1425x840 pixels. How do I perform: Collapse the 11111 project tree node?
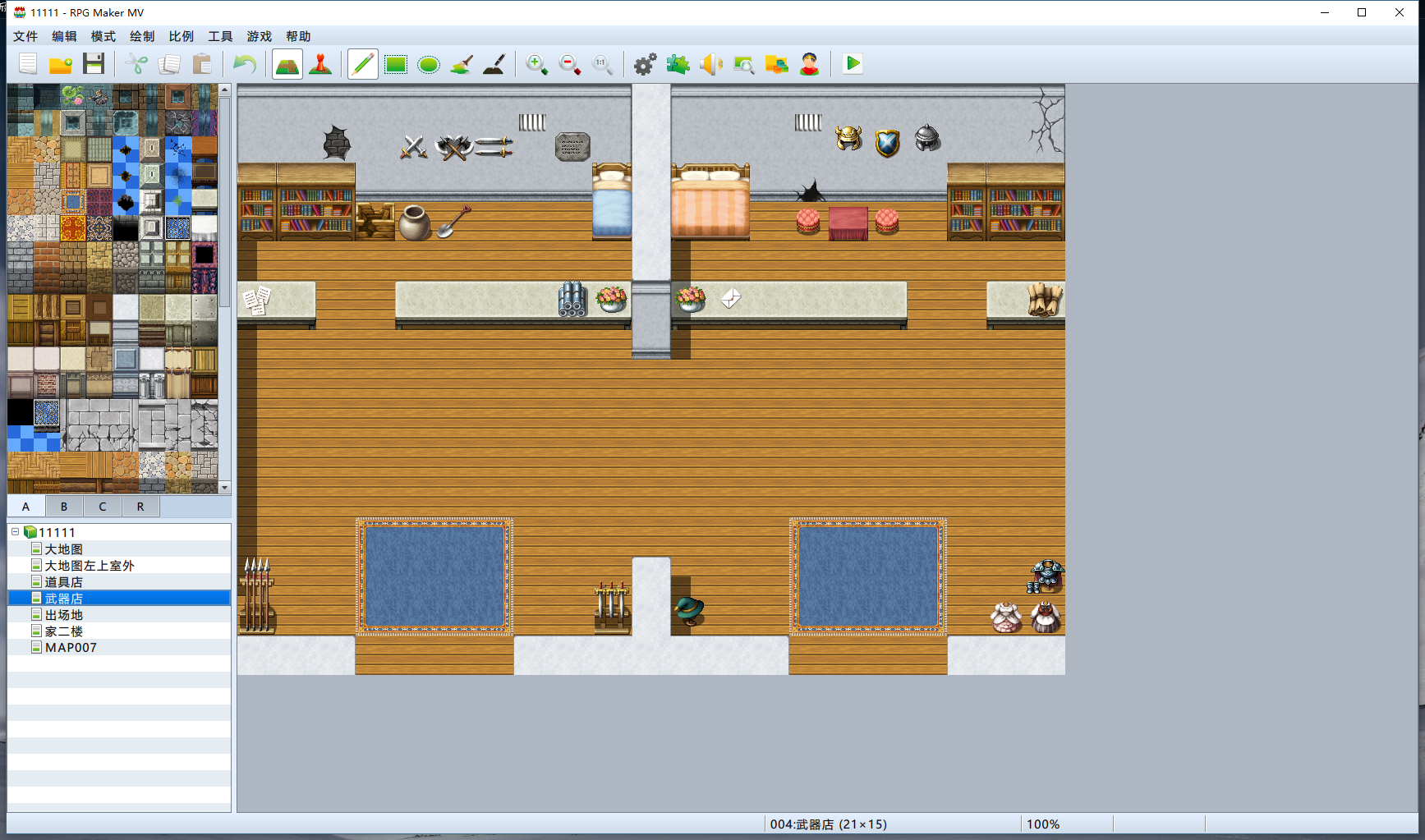(15, 532)
